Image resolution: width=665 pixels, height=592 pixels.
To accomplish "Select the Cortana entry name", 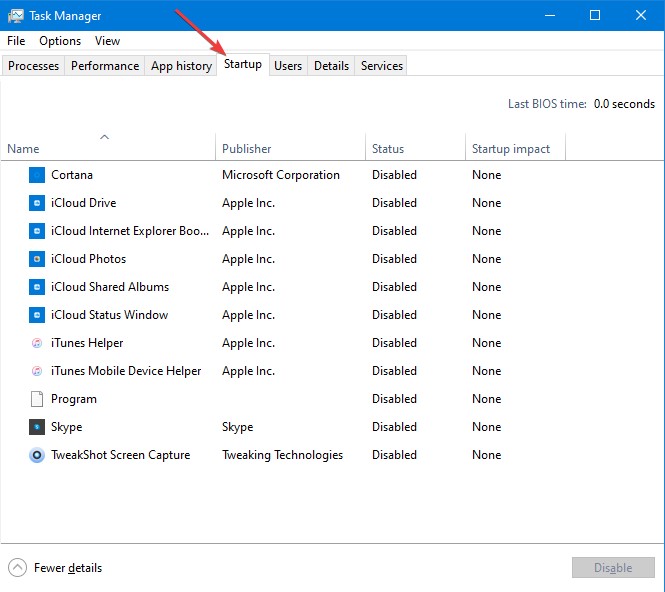I will point(72,175).
